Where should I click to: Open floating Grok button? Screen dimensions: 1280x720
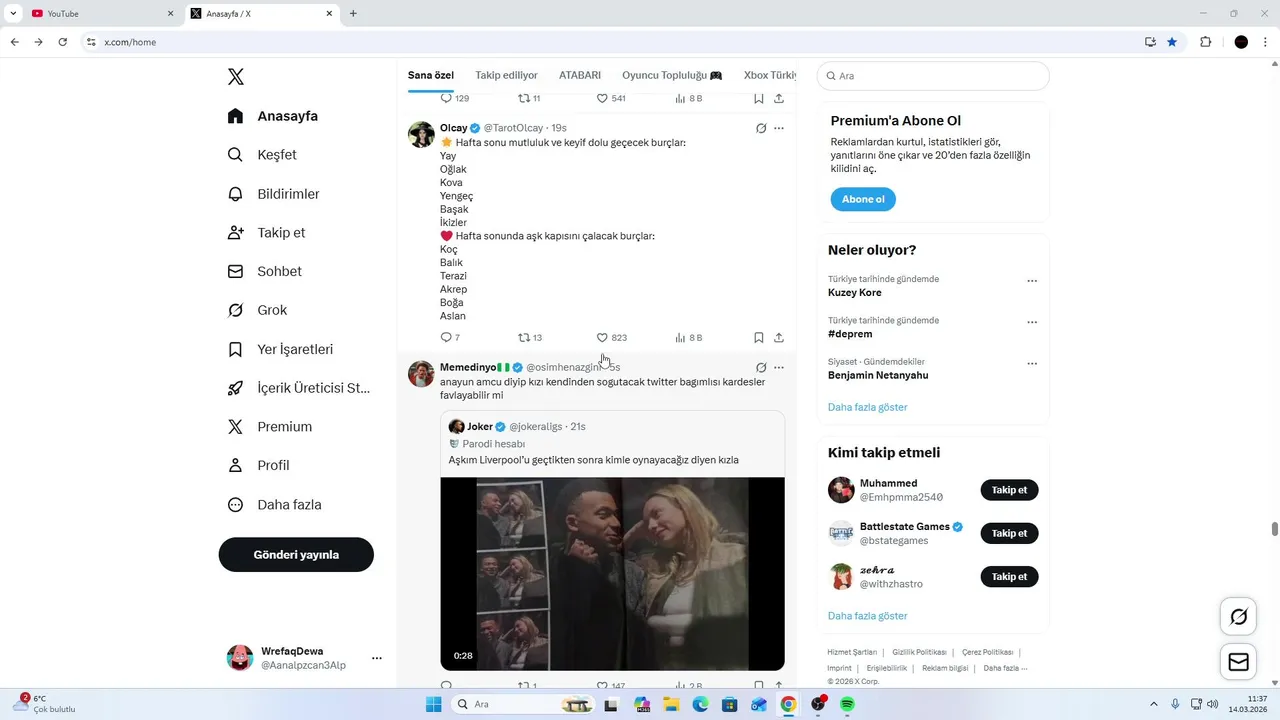point(1238,617)
